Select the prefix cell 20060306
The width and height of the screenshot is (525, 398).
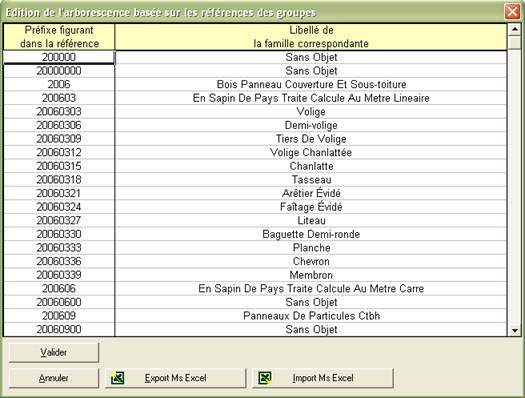click(59, 125)
